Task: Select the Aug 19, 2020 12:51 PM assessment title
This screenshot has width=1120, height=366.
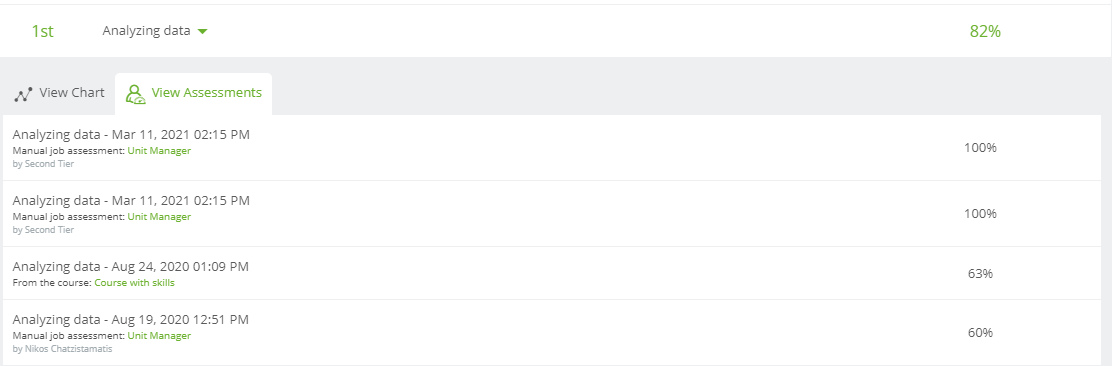Action: 131,320
